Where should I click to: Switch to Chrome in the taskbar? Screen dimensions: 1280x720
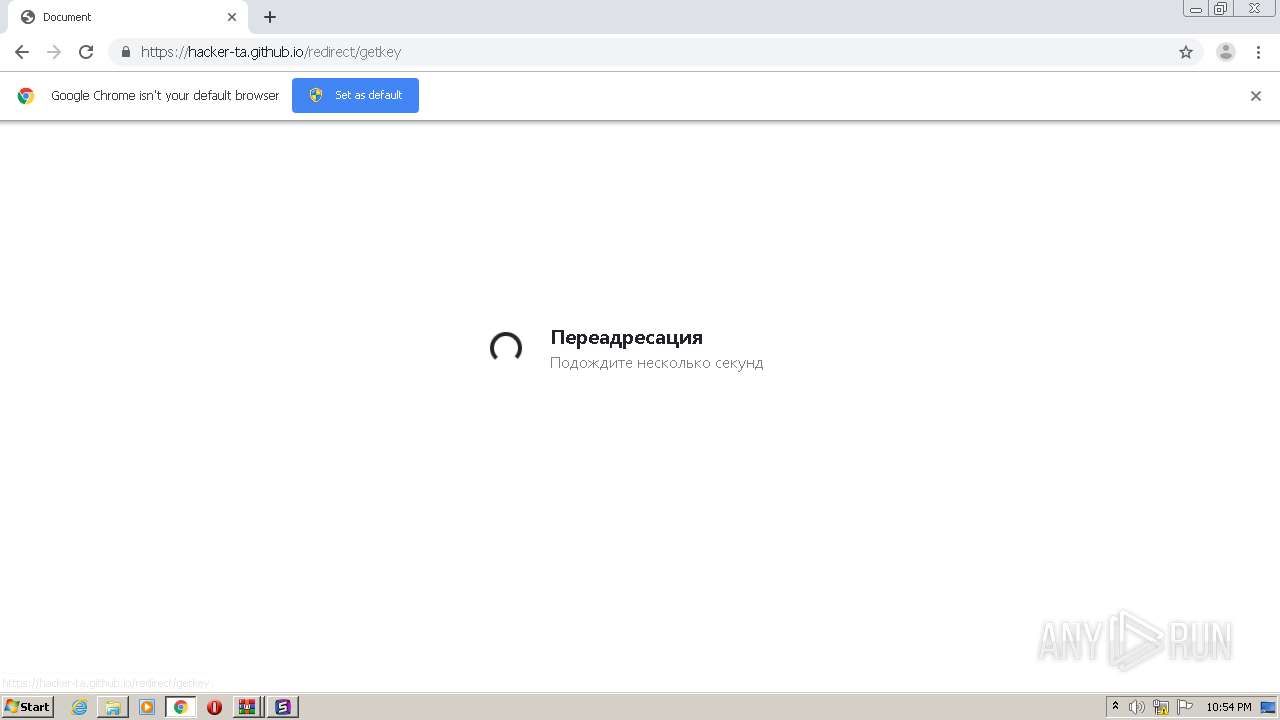click(181, 707)
